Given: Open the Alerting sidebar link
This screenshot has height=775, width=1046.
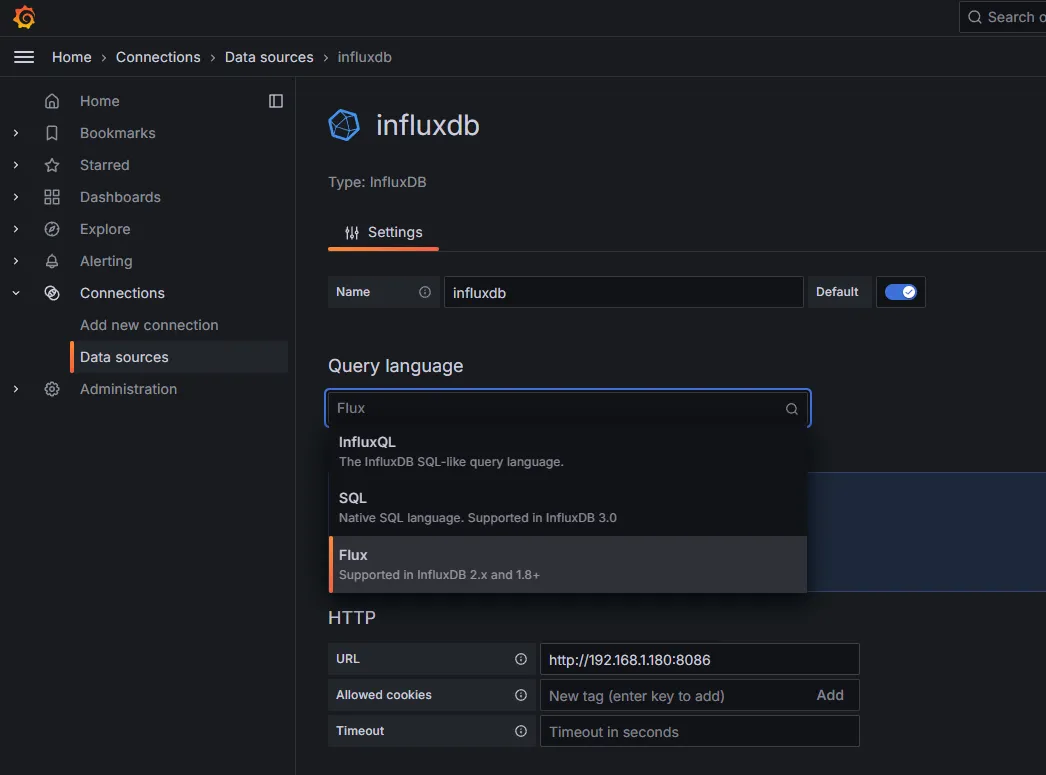Looking at the screenshot, I should [106, 261].
